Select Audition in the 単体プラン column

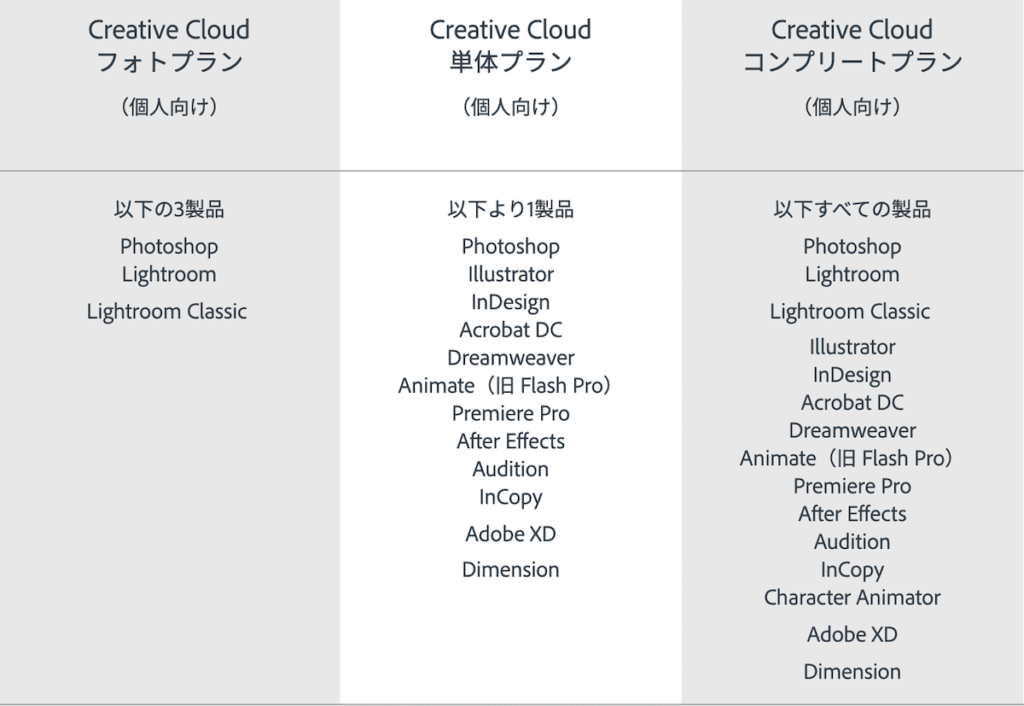tap(510, 469)
